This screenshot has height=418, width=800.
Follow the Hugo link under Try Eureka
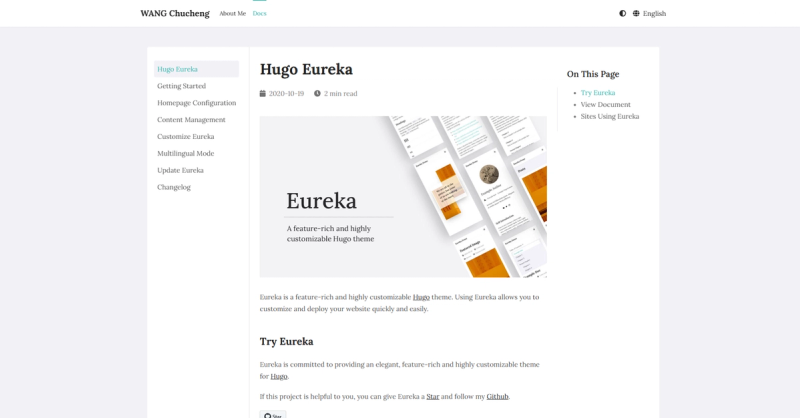[279, 376]
